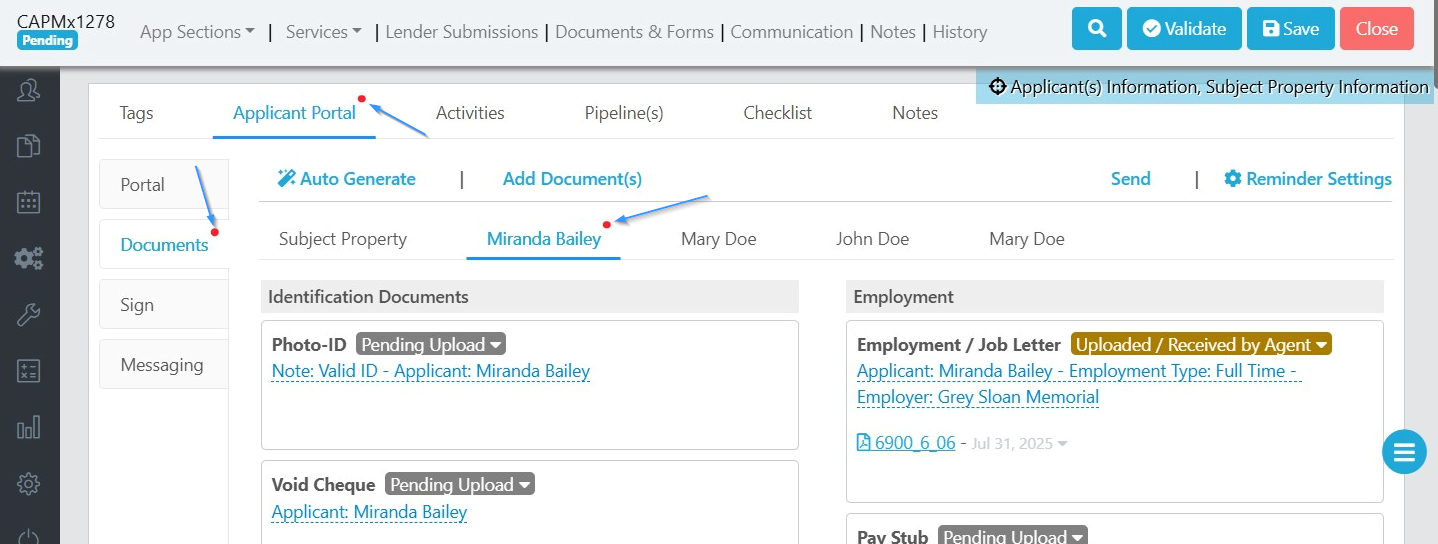Click the double gears sidebar icon

[29, 258]
